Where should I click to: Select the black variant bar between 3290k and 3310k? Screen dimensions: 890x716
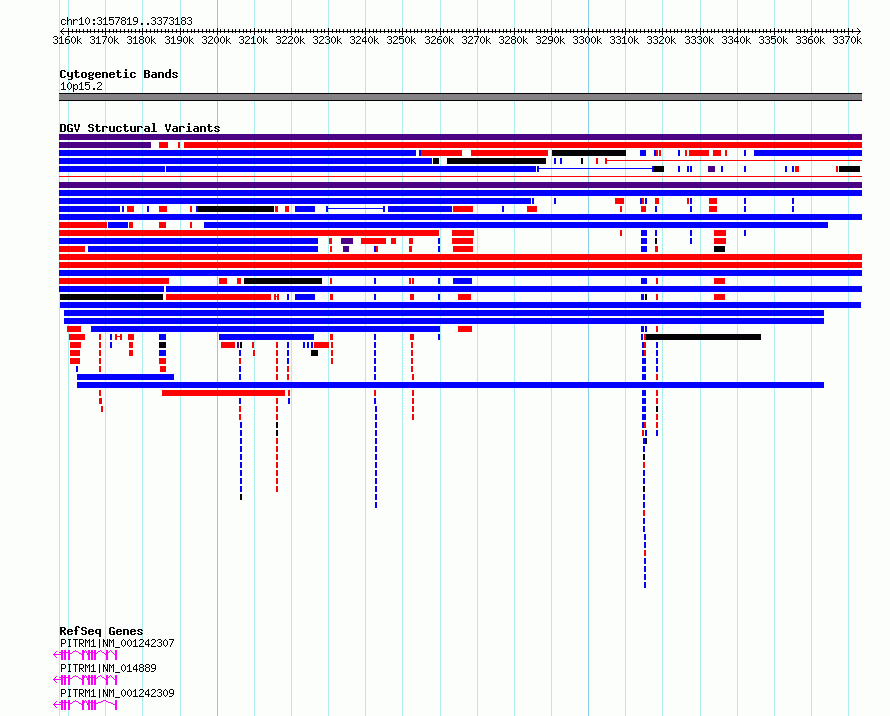(x=589, y=153)
